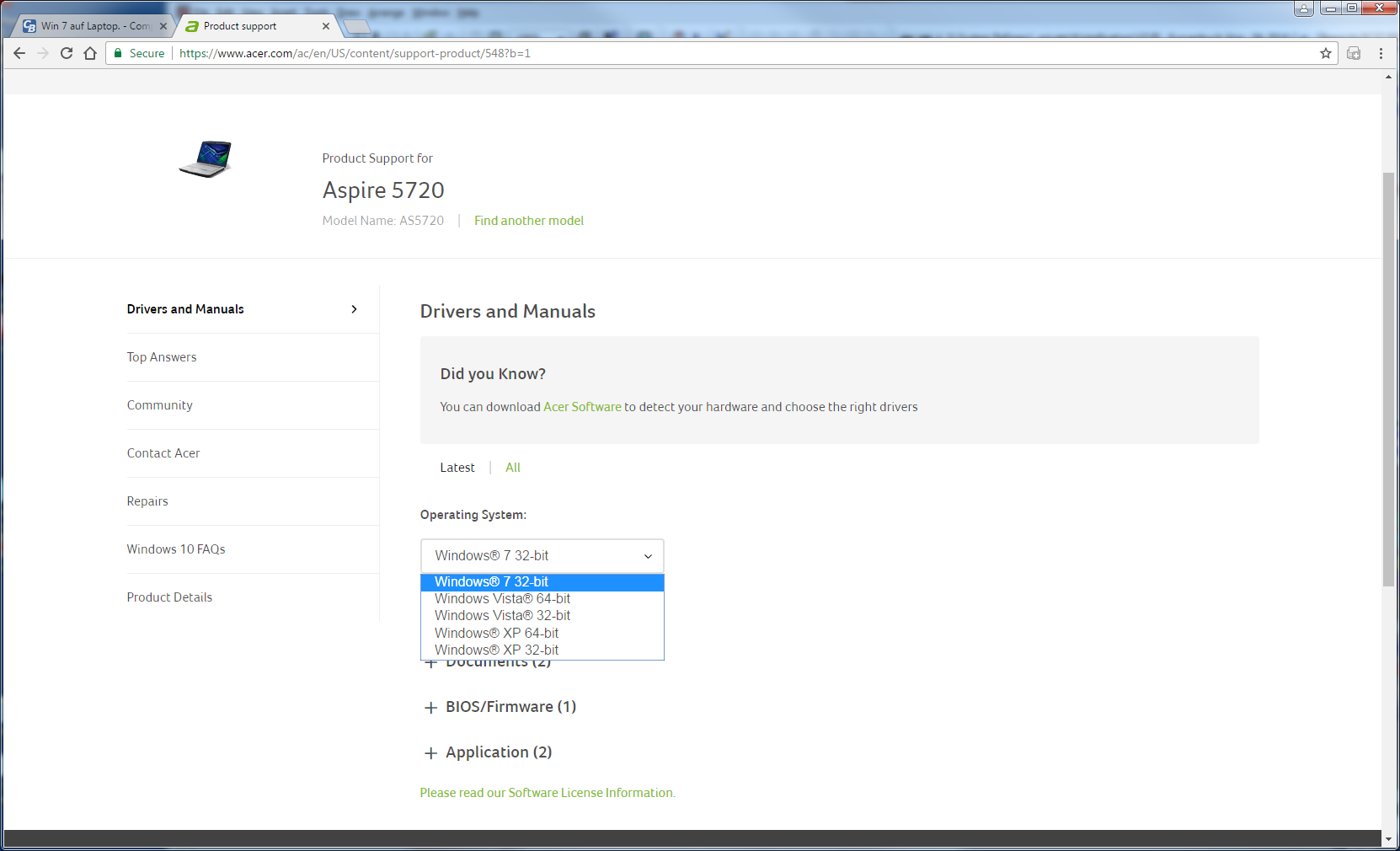Switch to the All drivers filter
1400x851 pixels.
coord(513,468)
